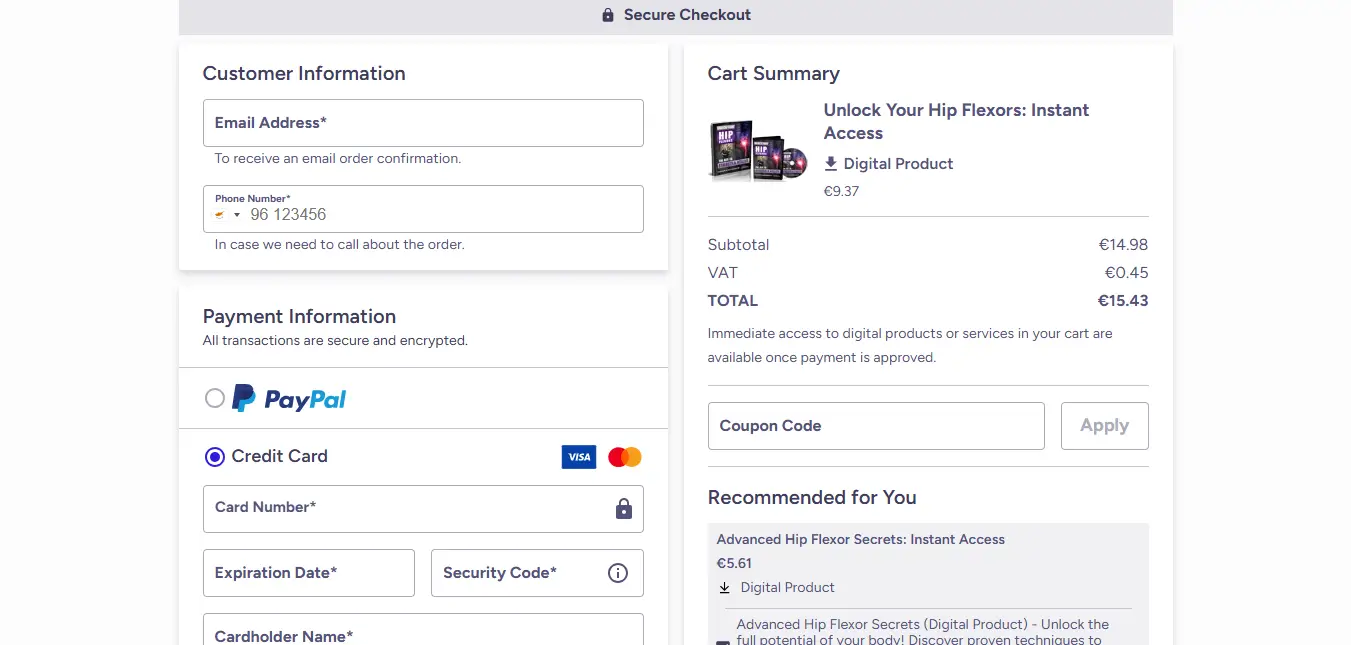The height and width of the screenshot is (645, 1351).
Task: Click the Secure Checkout padlock icon
Action: (608, 15)
